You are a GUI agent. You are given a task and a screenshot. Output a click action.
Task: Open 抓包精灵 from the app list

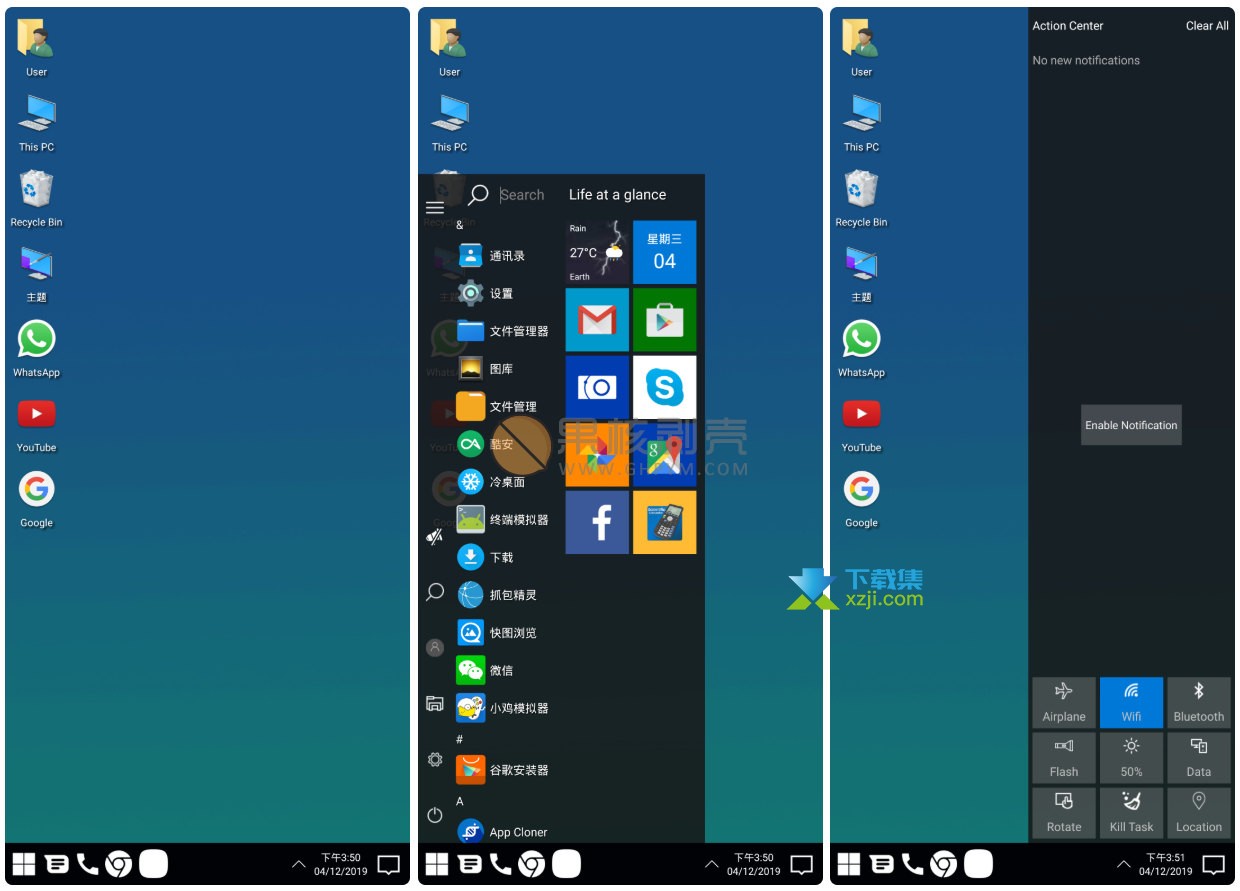pos(498,595)
